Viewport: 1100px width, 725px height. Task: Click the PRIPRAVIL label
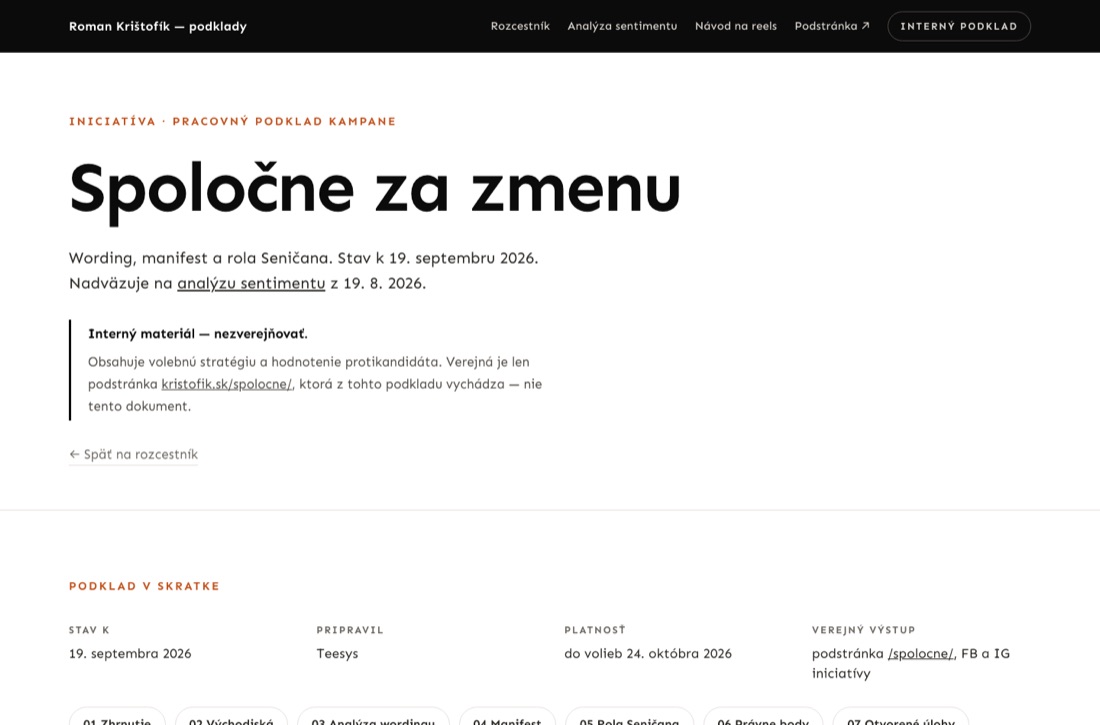tap(350, 630)
